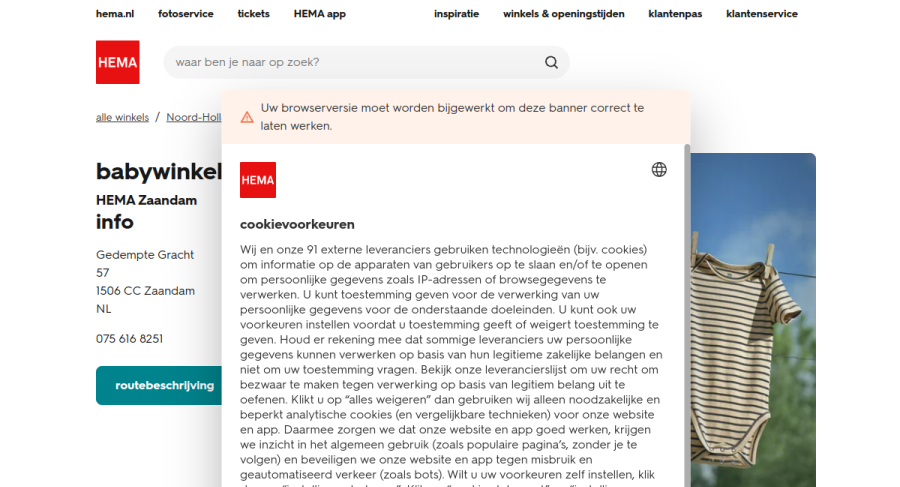Open the fotoservice menu item
The width and height of the screenshot is (900, 487).
pos(185,14)
